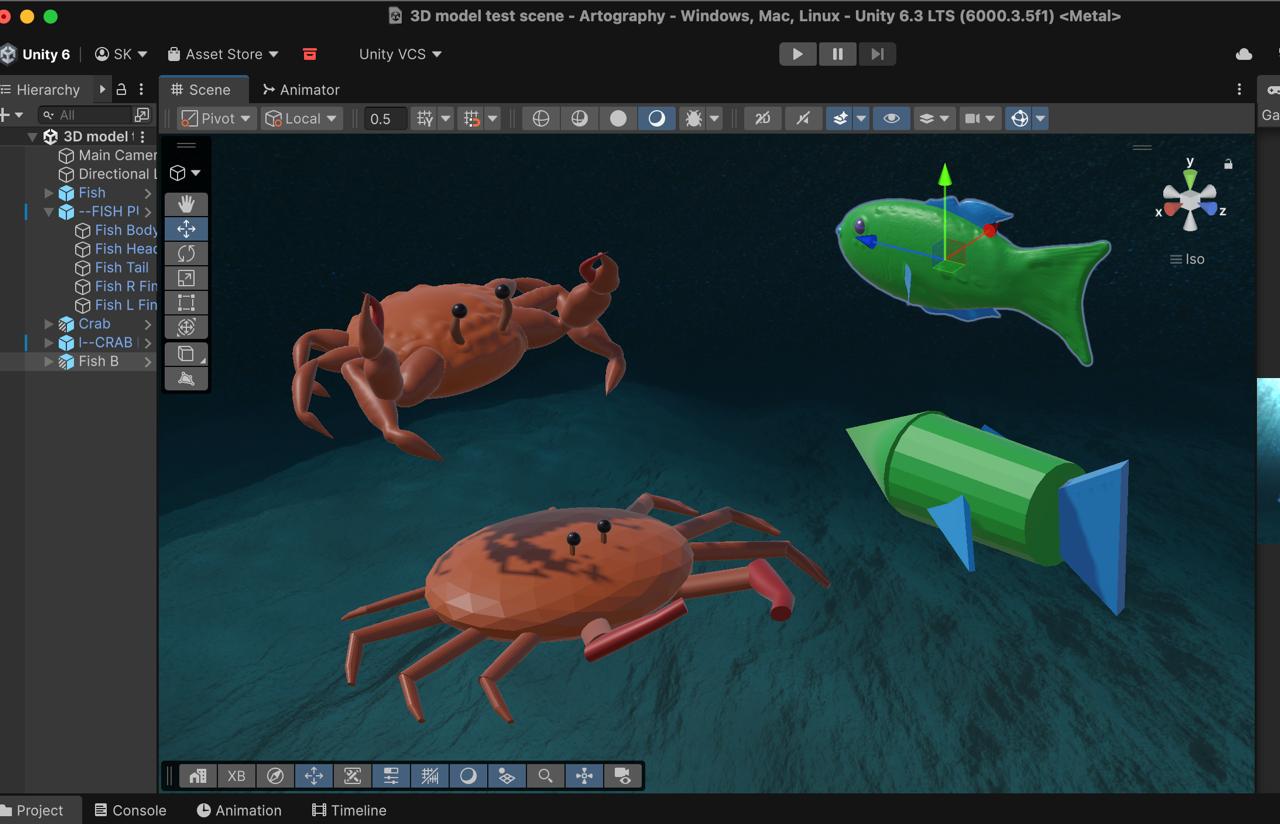The height and width of the screenshot is (824, 1280).
Task: Expand the Crab object in Hierarchy
Action: 49,324
